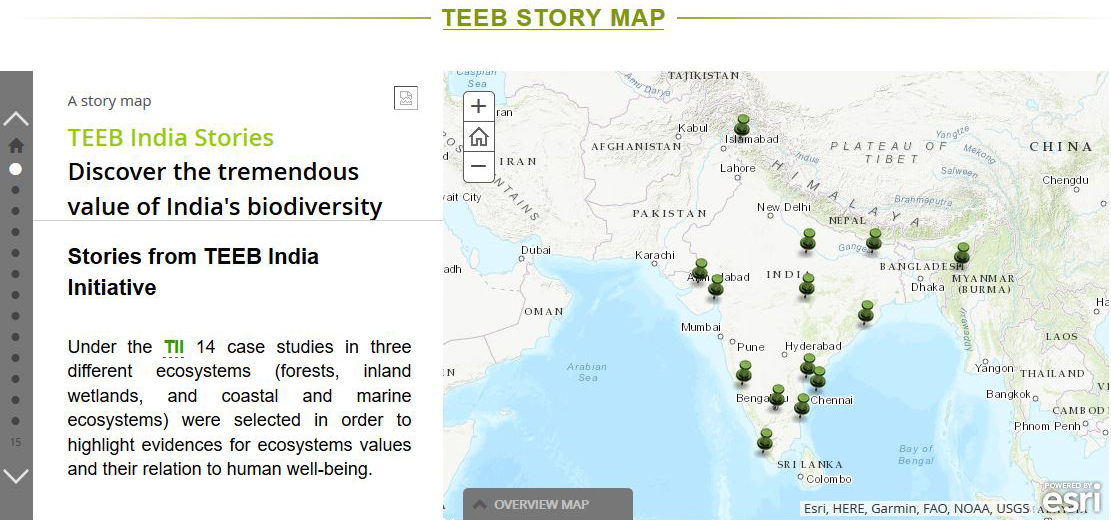Image resolution: width=1111 pixels, height=520 pixels.
Task: Click the image icon beside 'A story map'
Action: click(x=405, y=97)
